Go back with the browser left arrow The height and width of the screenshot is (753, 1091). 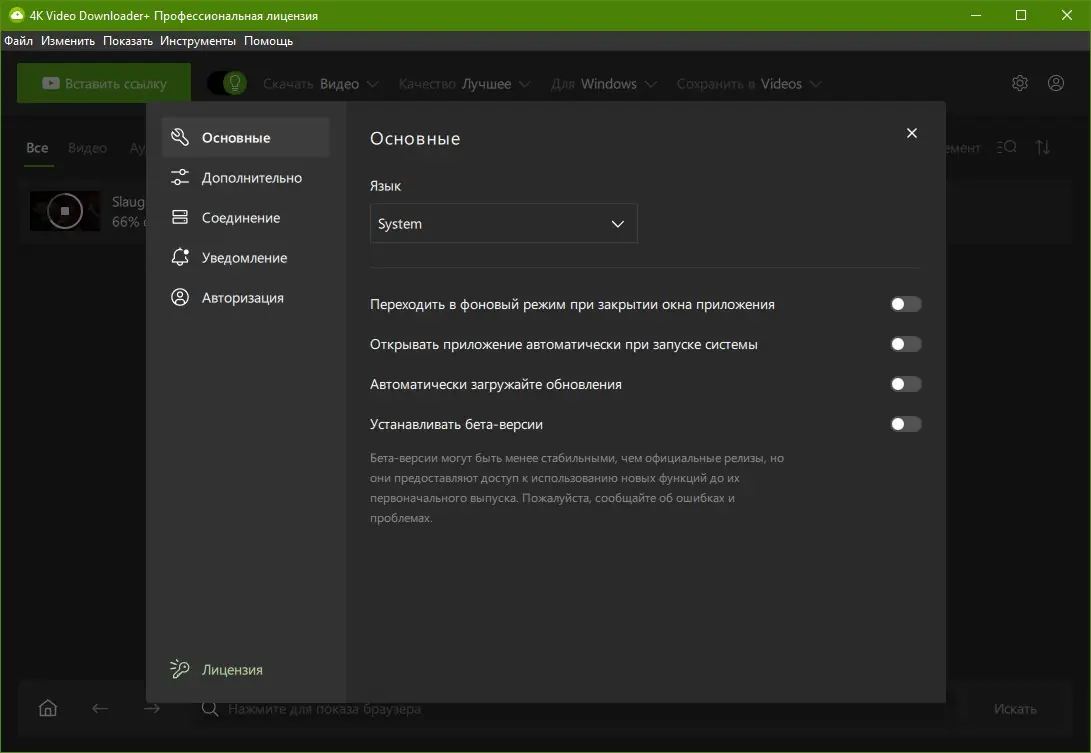(99, 708)
